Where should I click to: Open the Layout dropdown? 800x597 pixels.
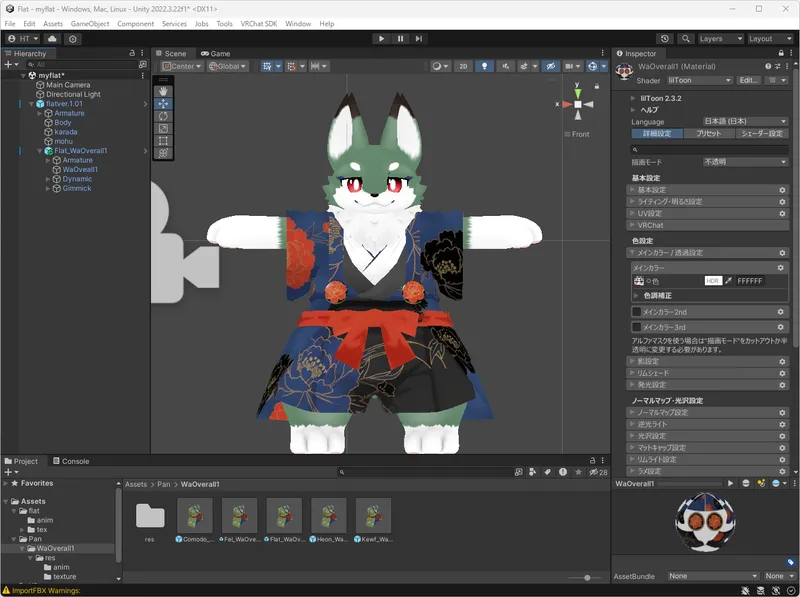pos(770,39)
